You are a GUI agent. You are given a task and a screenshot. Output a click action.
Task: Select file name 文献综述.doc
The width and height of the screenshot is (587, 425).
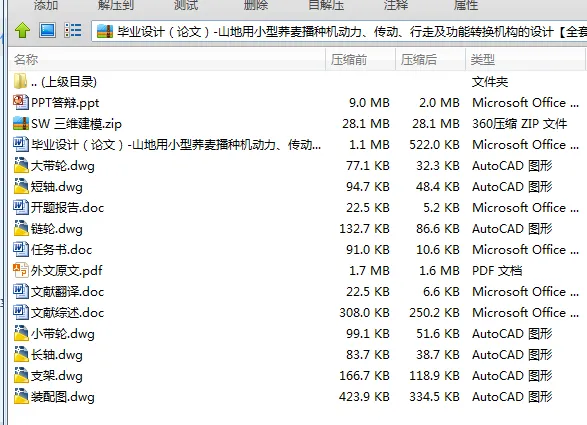[67, 312]
